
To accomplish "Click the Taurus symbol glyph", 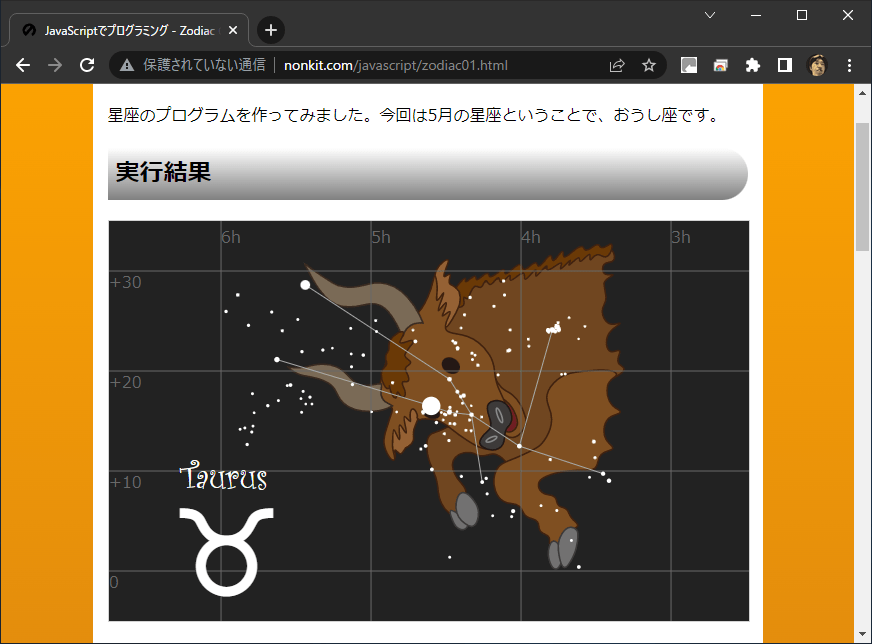I will (226, 550).
